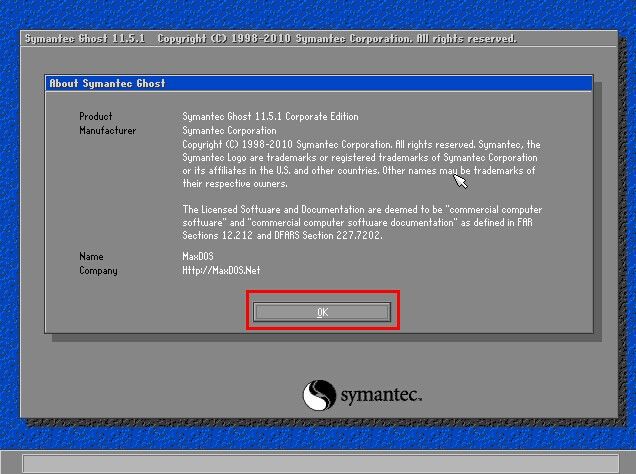Click the 'Symantec Corporation' manufacturer value
The width and height of the screenshot is (636, 474).
[230, 131]
